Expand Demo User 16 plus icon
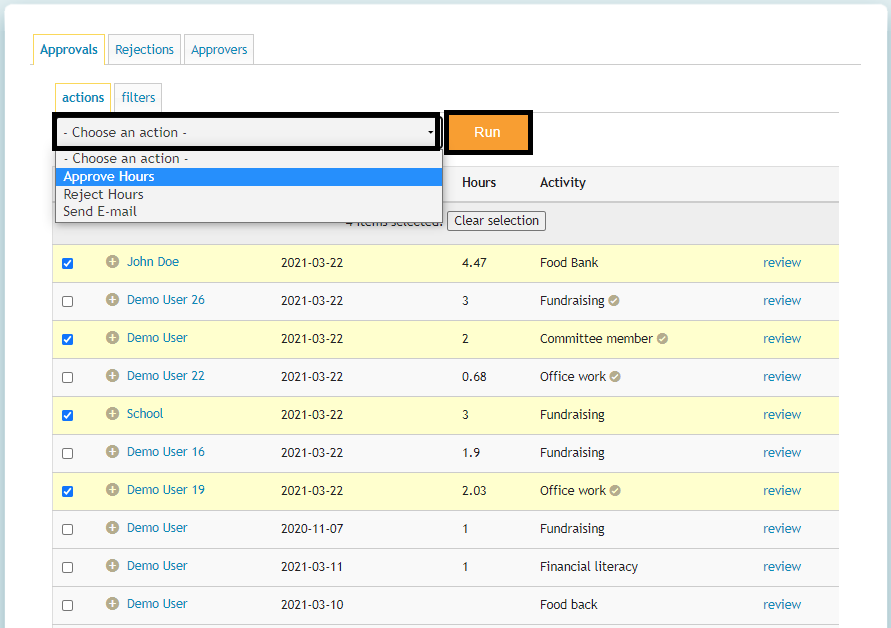 [113, 452]
